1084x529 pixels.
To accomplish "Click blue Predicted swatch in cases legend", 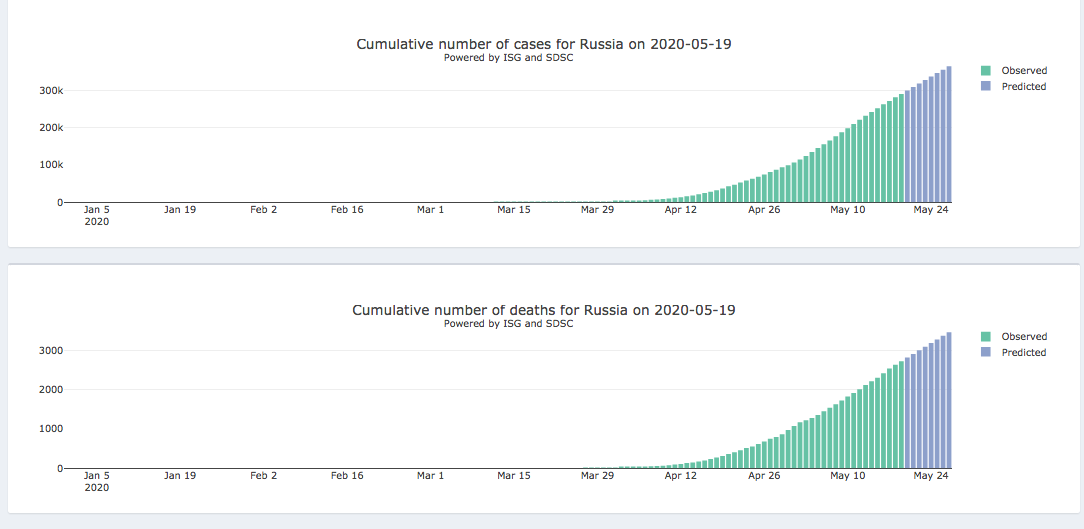I will [x=986, y=87].
